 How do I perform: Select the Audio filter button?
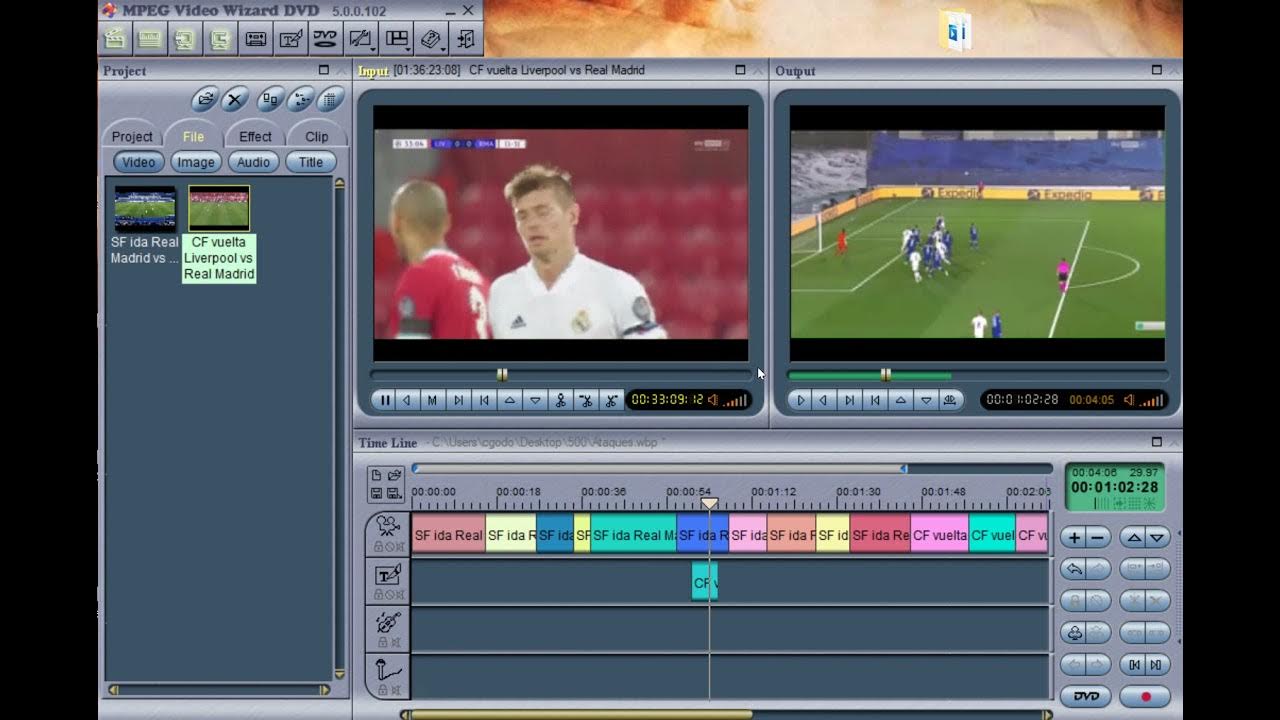coord(253,162)
